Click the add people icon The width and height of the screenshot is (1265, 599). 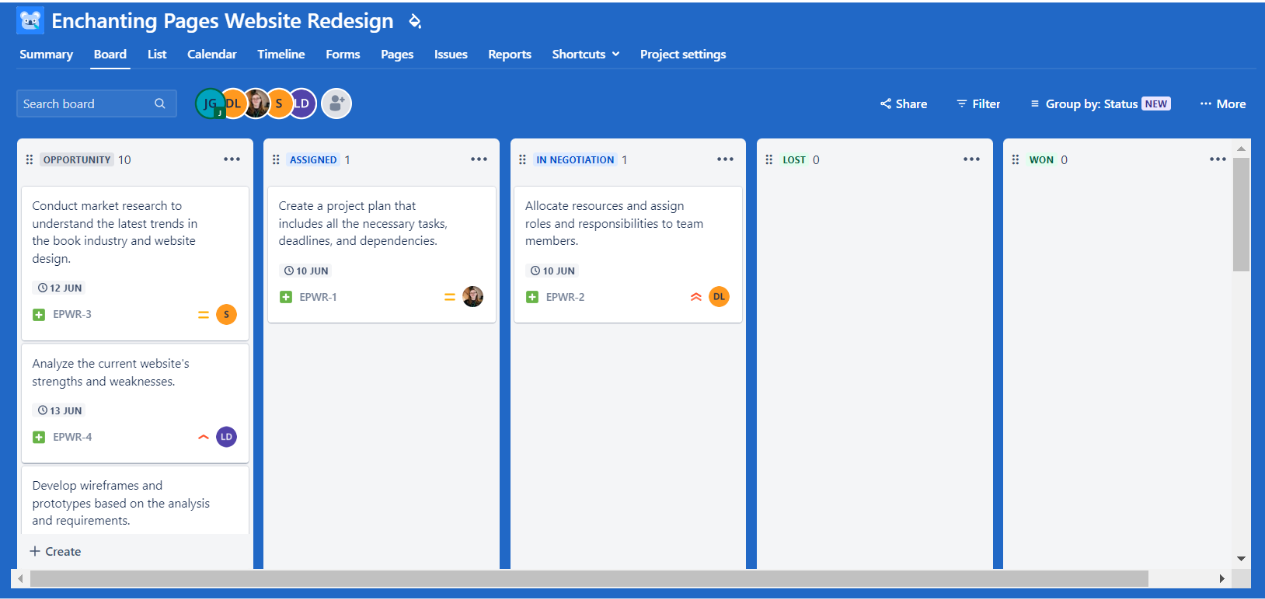pos(336,103)
